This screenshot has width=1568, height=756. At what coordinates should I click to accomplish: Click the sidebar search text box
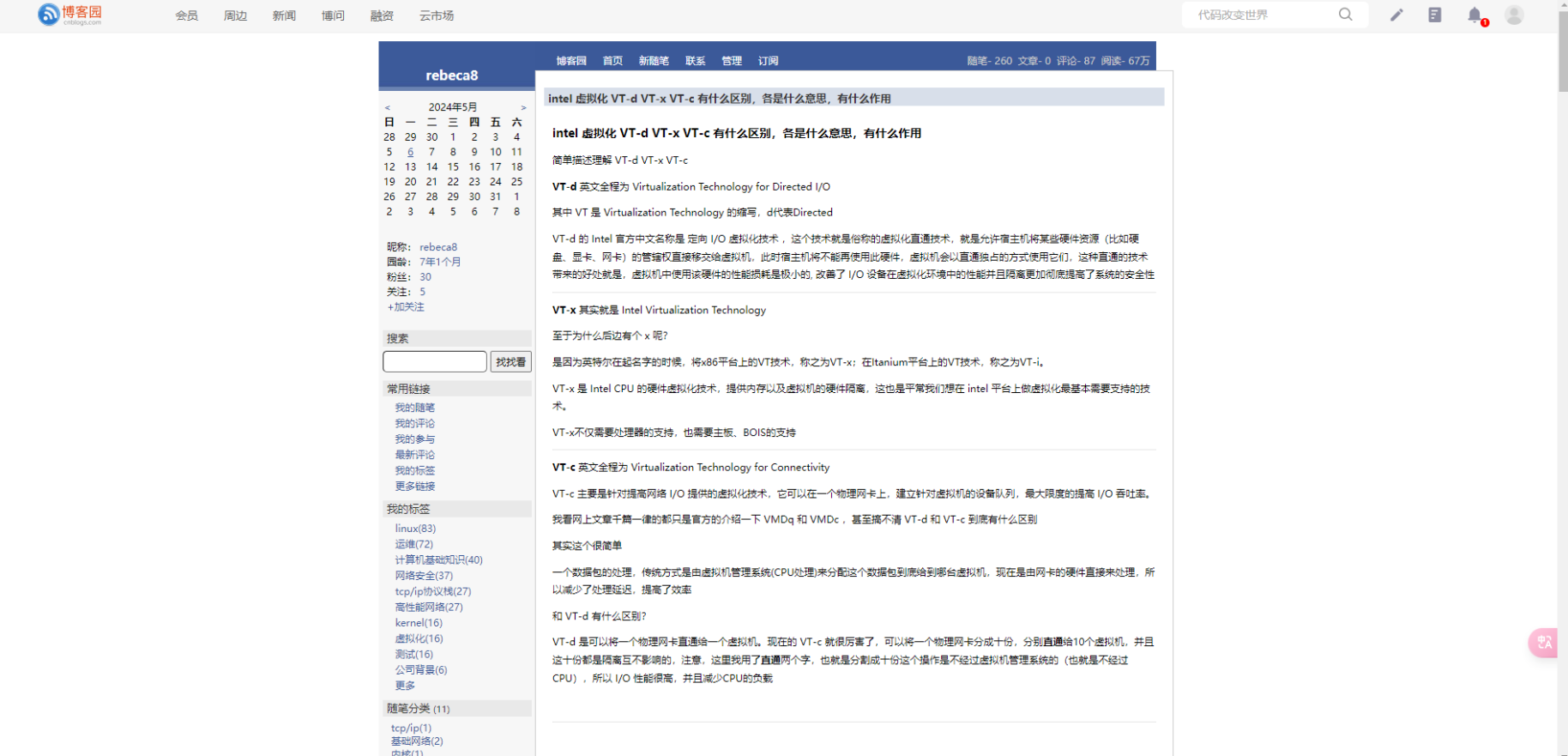pos(435,361)
